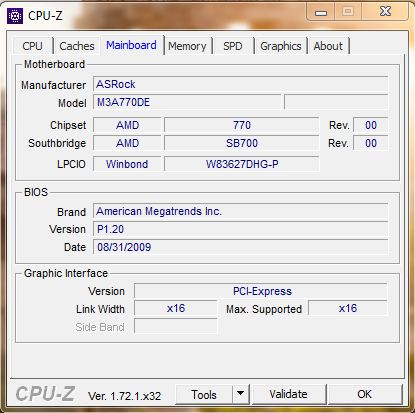415x413 pixels.
Task: Click the Southbridge value SB700
Action: pos(242,143)
